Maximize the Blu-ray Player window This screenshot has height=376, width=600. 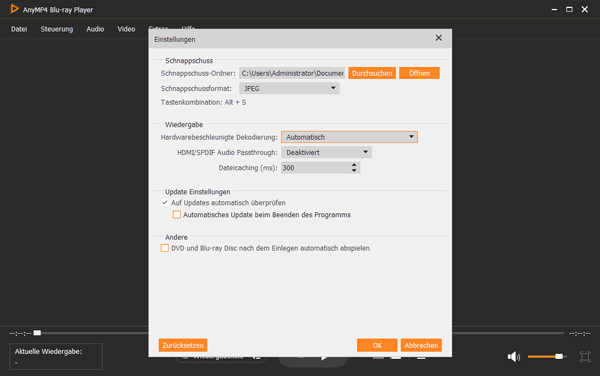click(x=569, y=10)
